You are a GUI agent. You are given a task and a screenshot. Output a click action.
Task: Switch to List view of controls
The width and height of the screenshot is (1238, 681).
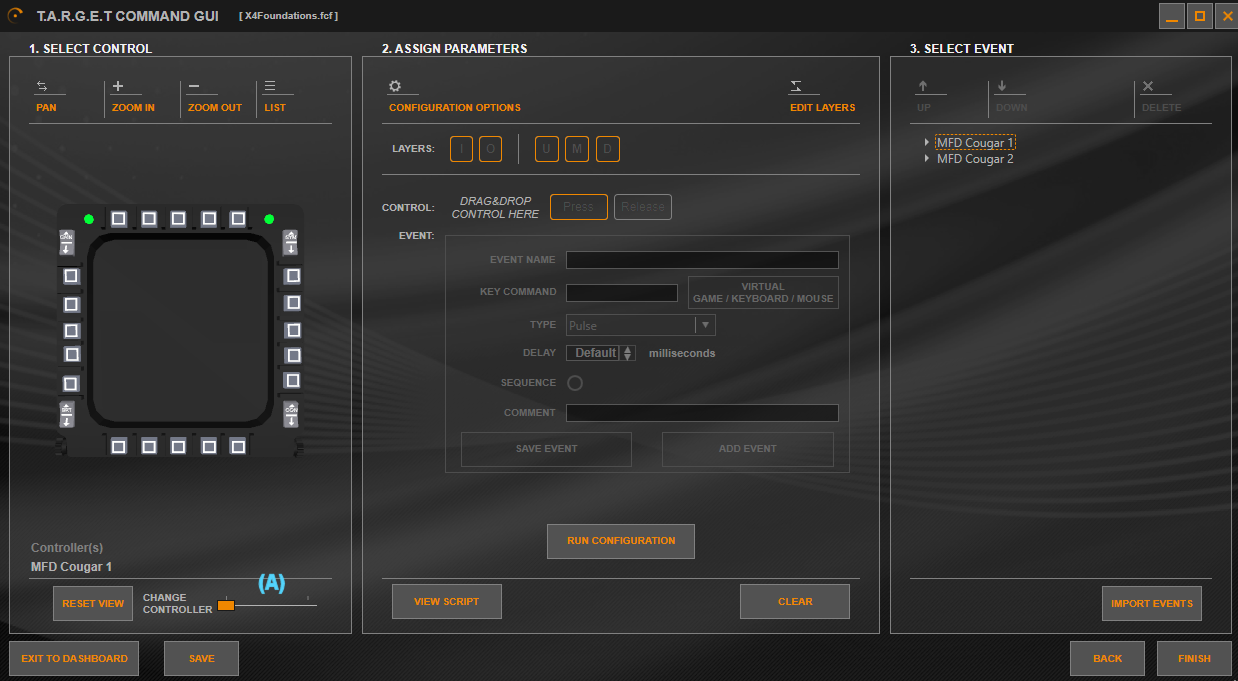(275, 96)
